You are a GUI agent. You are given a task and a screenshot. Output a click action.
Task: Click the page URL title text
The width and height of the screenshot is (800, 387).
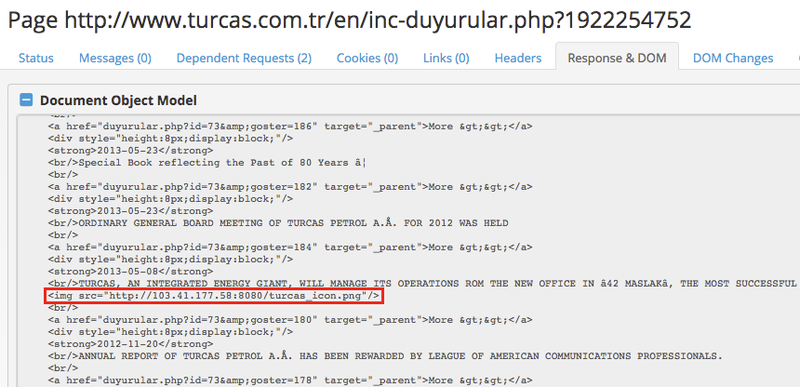click(x=349, y=20)
